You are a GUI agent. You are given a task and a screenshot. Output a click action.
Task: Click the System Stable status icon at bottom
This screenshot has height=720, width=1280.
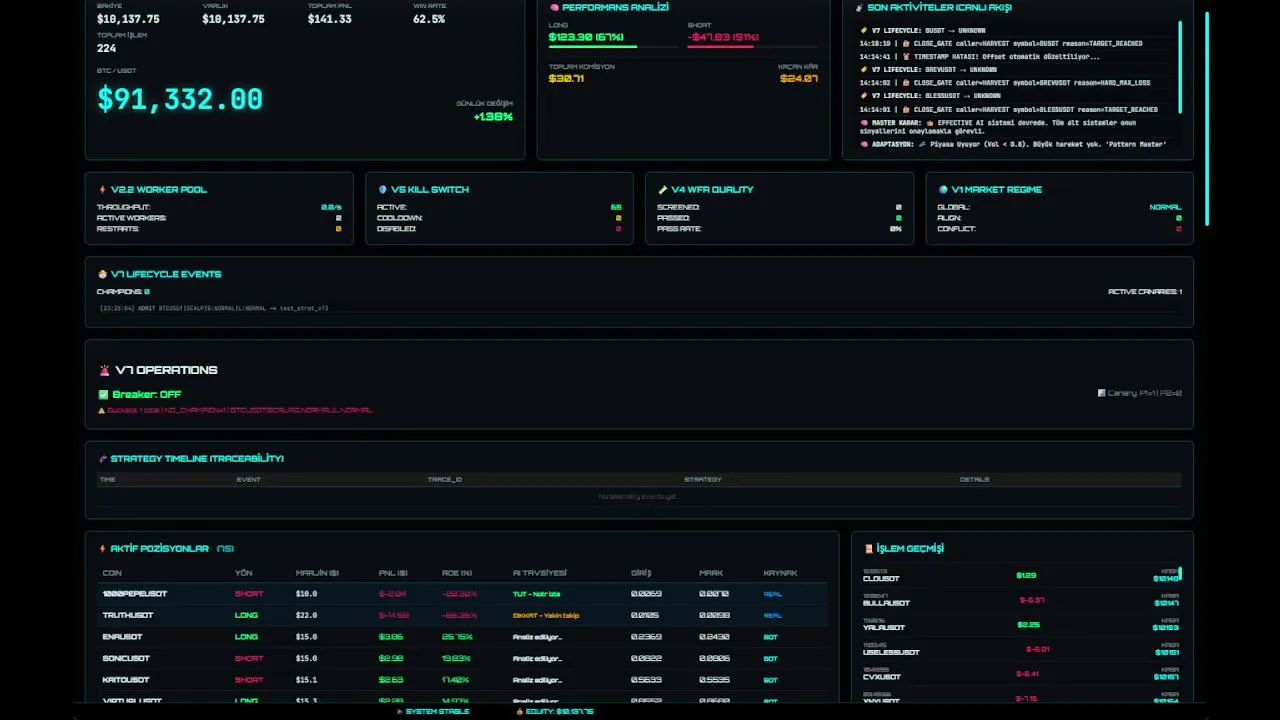click(400, 712)
